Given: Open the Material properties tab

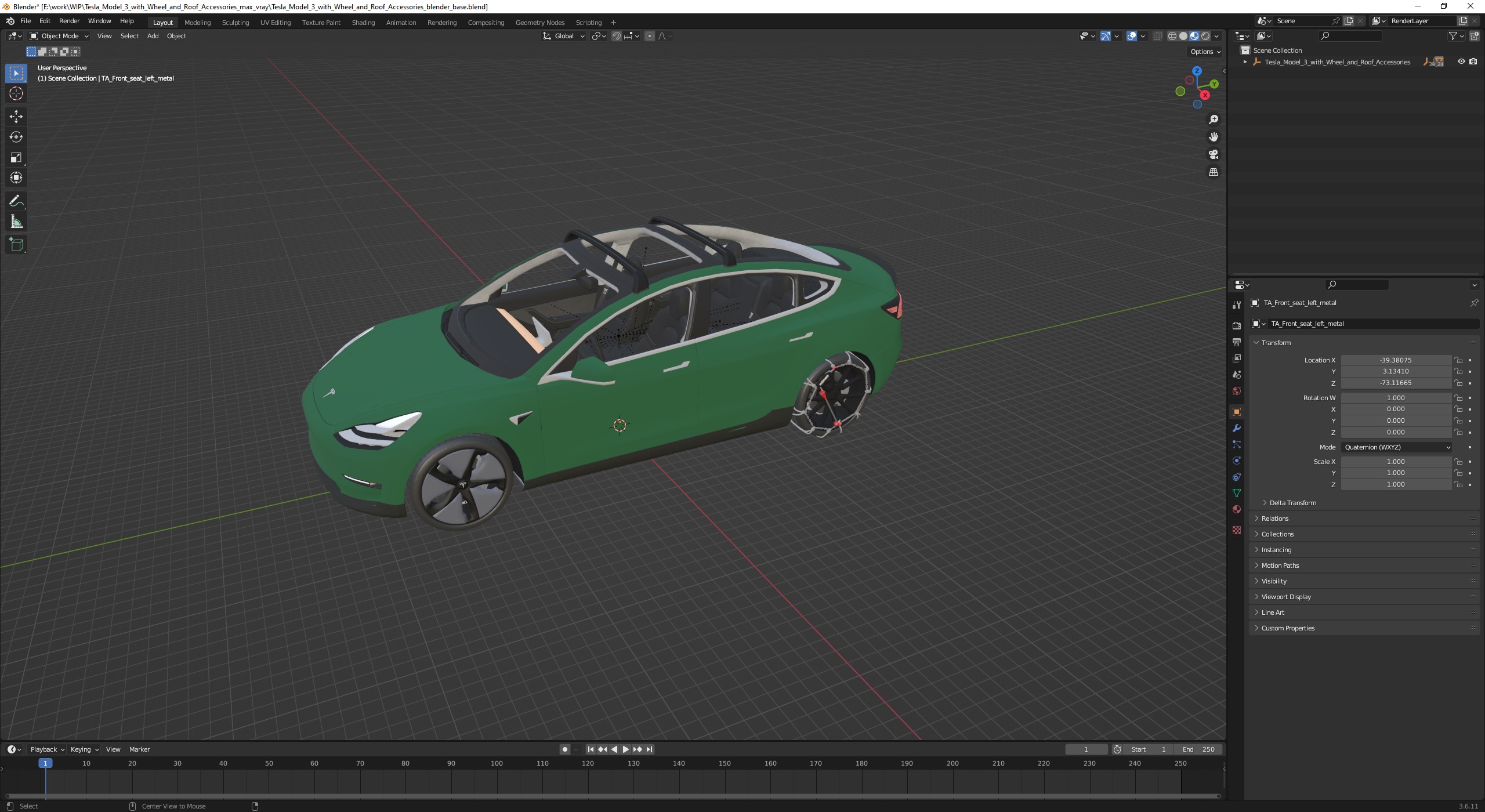Looking at the screenshot, I should click(1236, 509).
